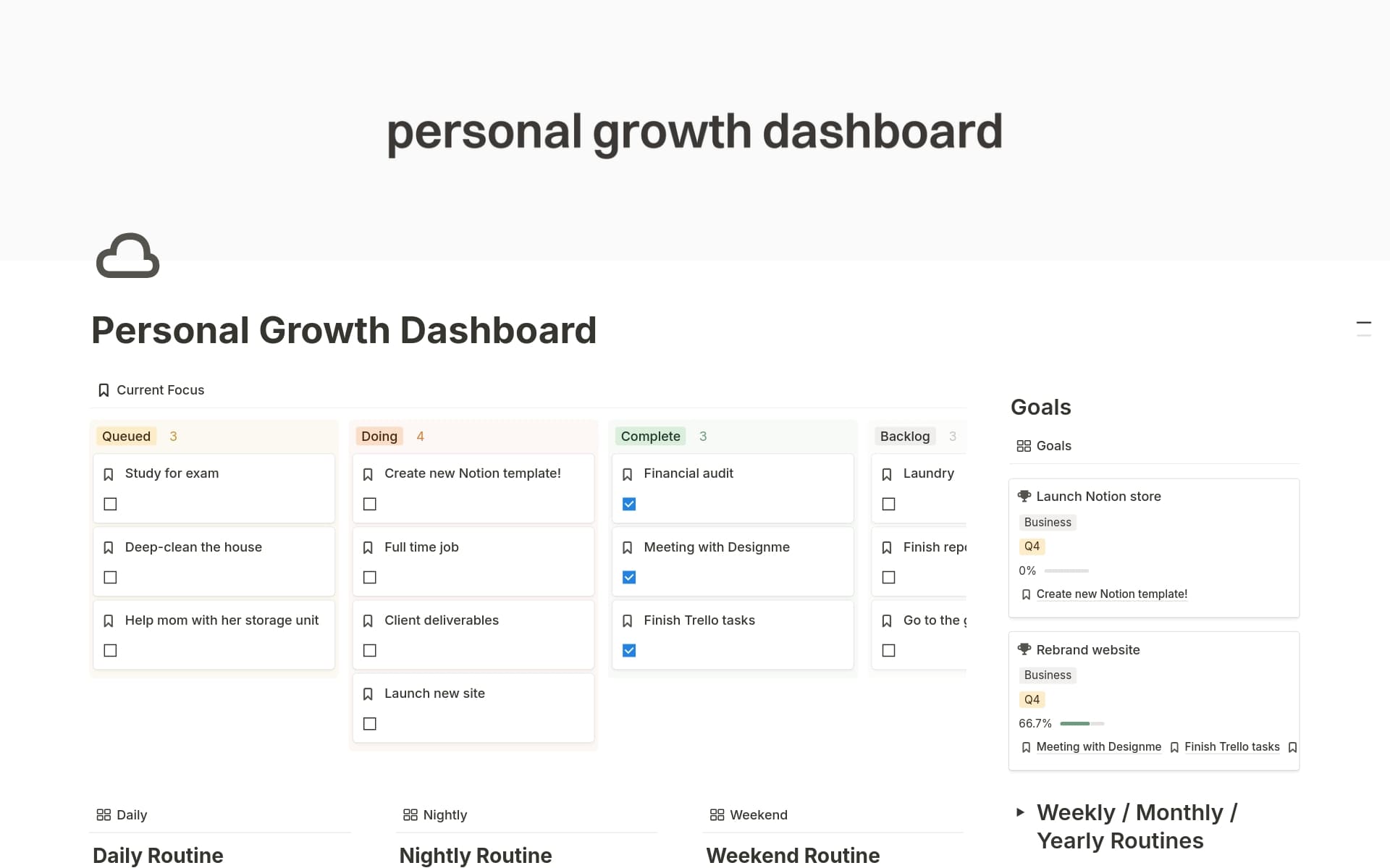Uncheck the Financial audit checkbox
The width and height of the screenshot is (1390, 868).
[628, 504]
